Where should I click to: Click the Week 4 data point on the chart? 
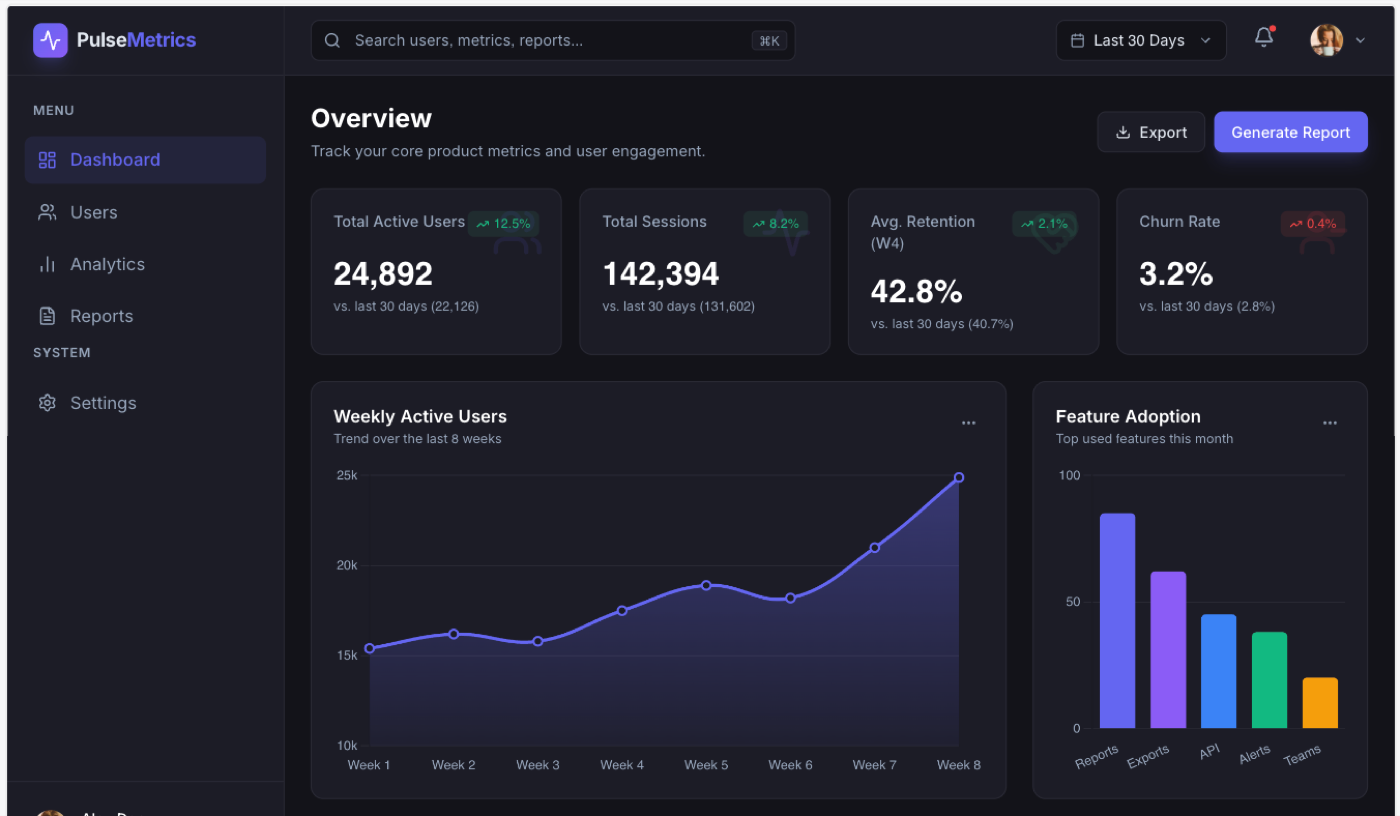click(622, 610)
